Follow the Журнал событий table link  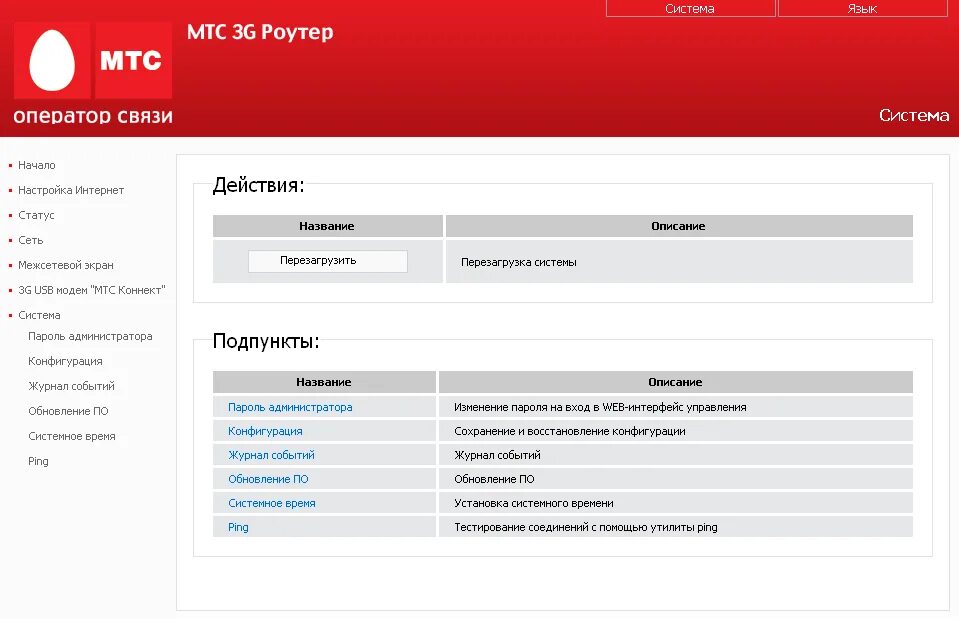pyautogui.click(x=271, y=455)
